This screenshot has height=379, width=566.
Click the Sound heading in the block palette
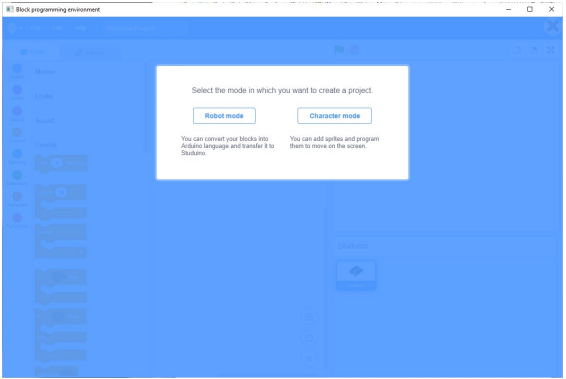(44, 121)
